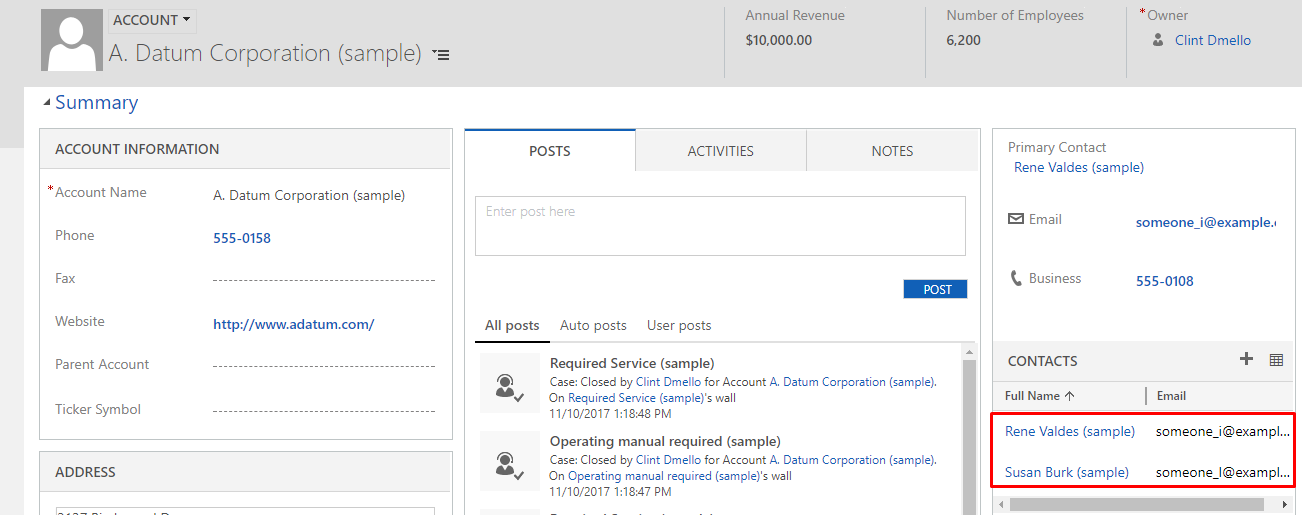Click the POST button
The height and width of the screenshot is (515, 1302).
[x=937, y=289]
